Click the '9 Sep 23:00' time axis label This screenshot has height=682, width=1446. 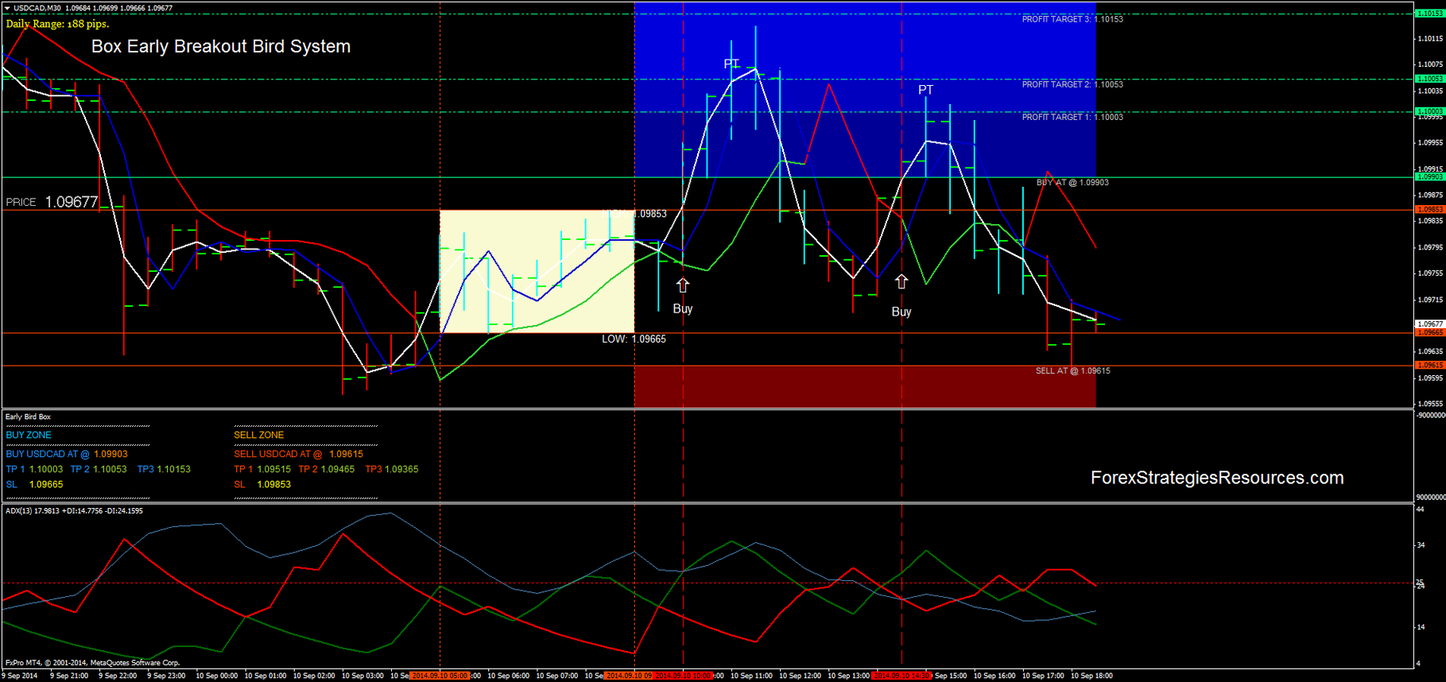tap(164, 676)
